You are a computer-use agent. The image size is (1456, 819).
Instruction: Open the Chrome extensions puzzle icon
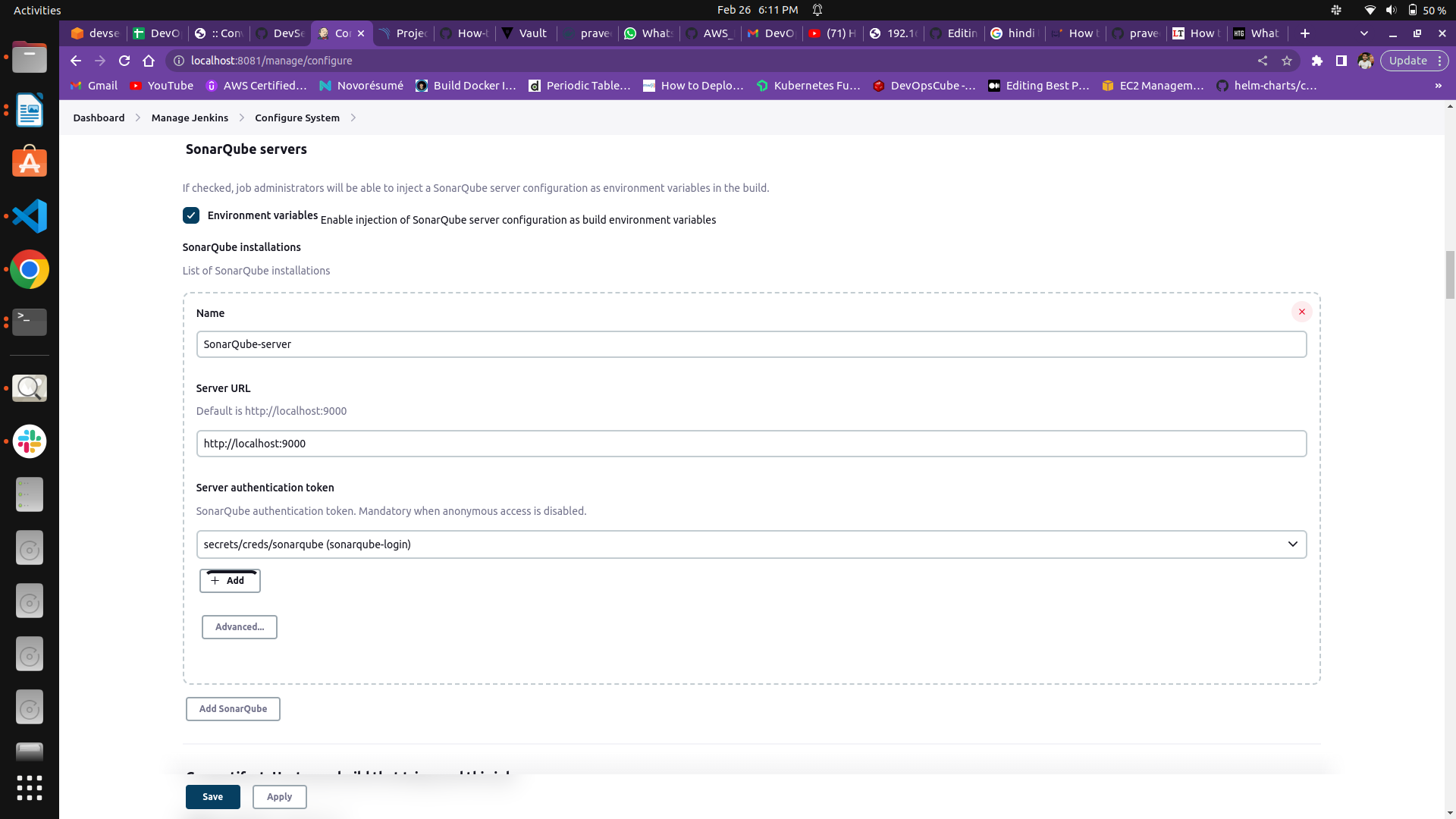point(1317,61)
